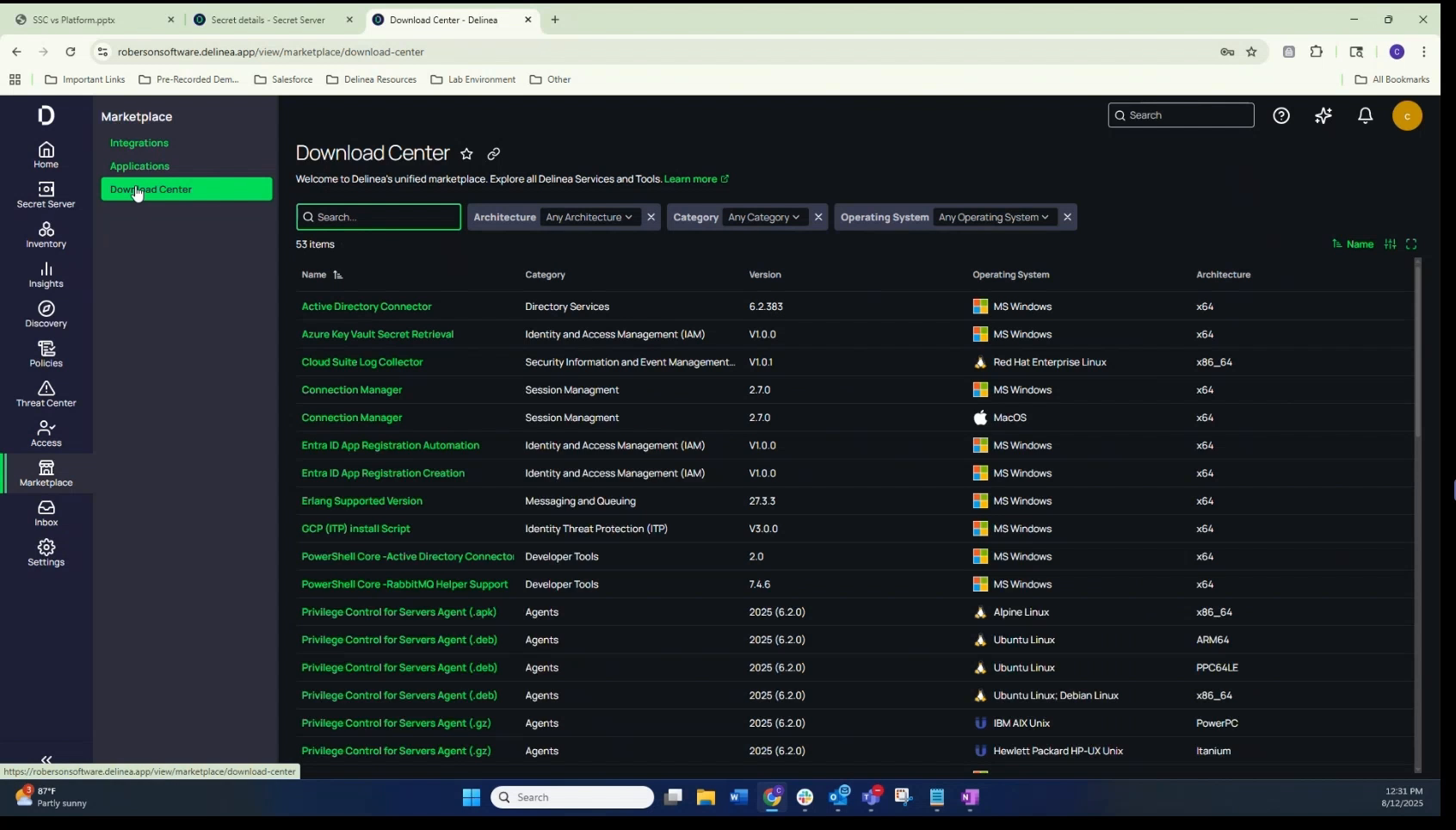Click the help question mark icon
The image size is (1456, 830).
(1281, 115)
